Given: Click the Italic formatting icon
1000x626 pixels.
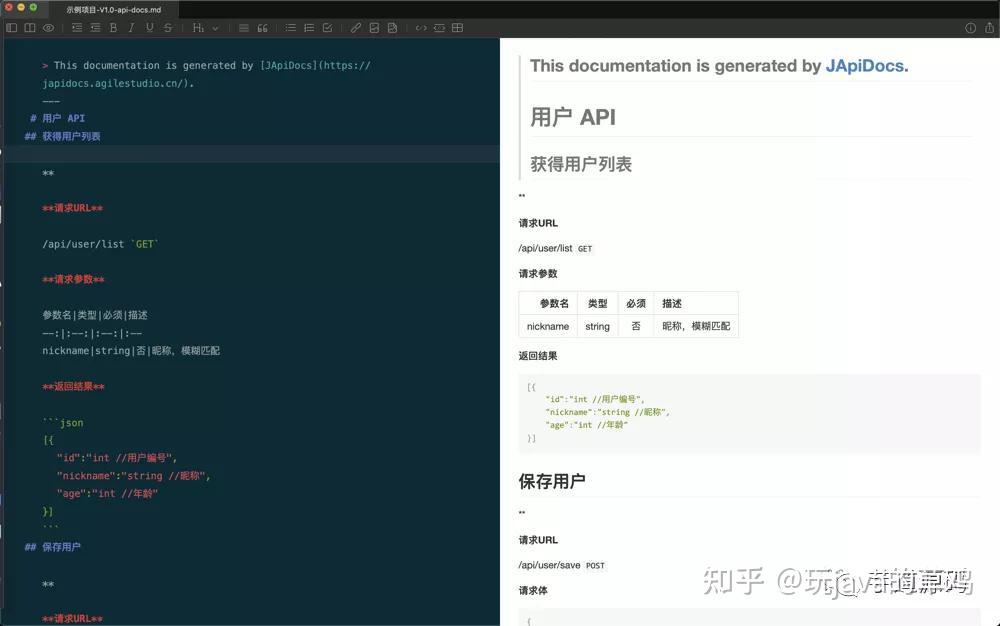Looking at the screenshot, I should click(131, 27).
